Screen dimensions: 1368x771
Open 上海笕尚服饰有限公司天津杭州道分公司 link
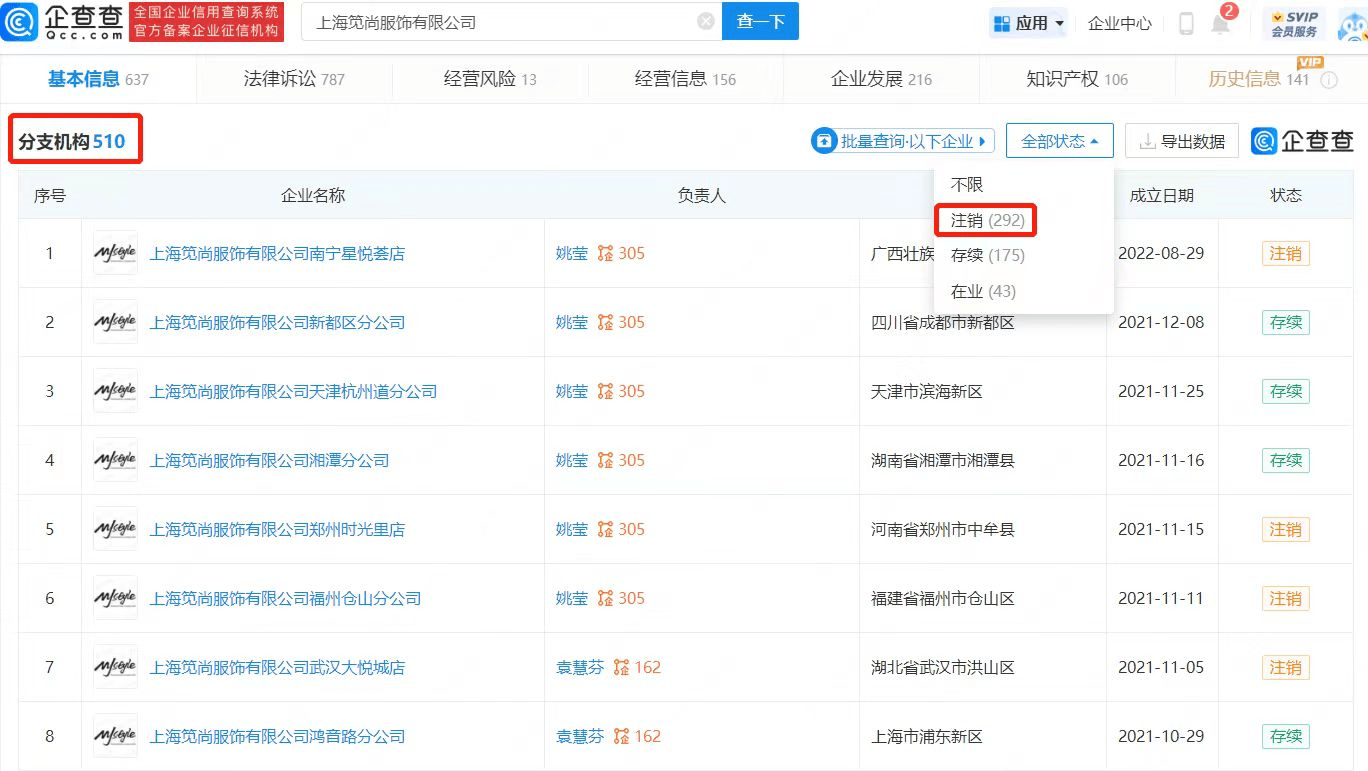pos(293,392)
